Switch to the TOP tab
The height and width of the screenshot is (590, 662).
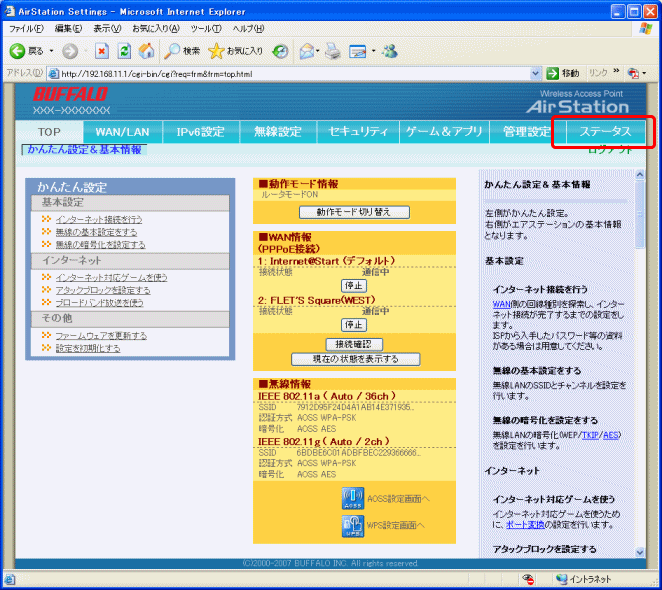point(49,132)
